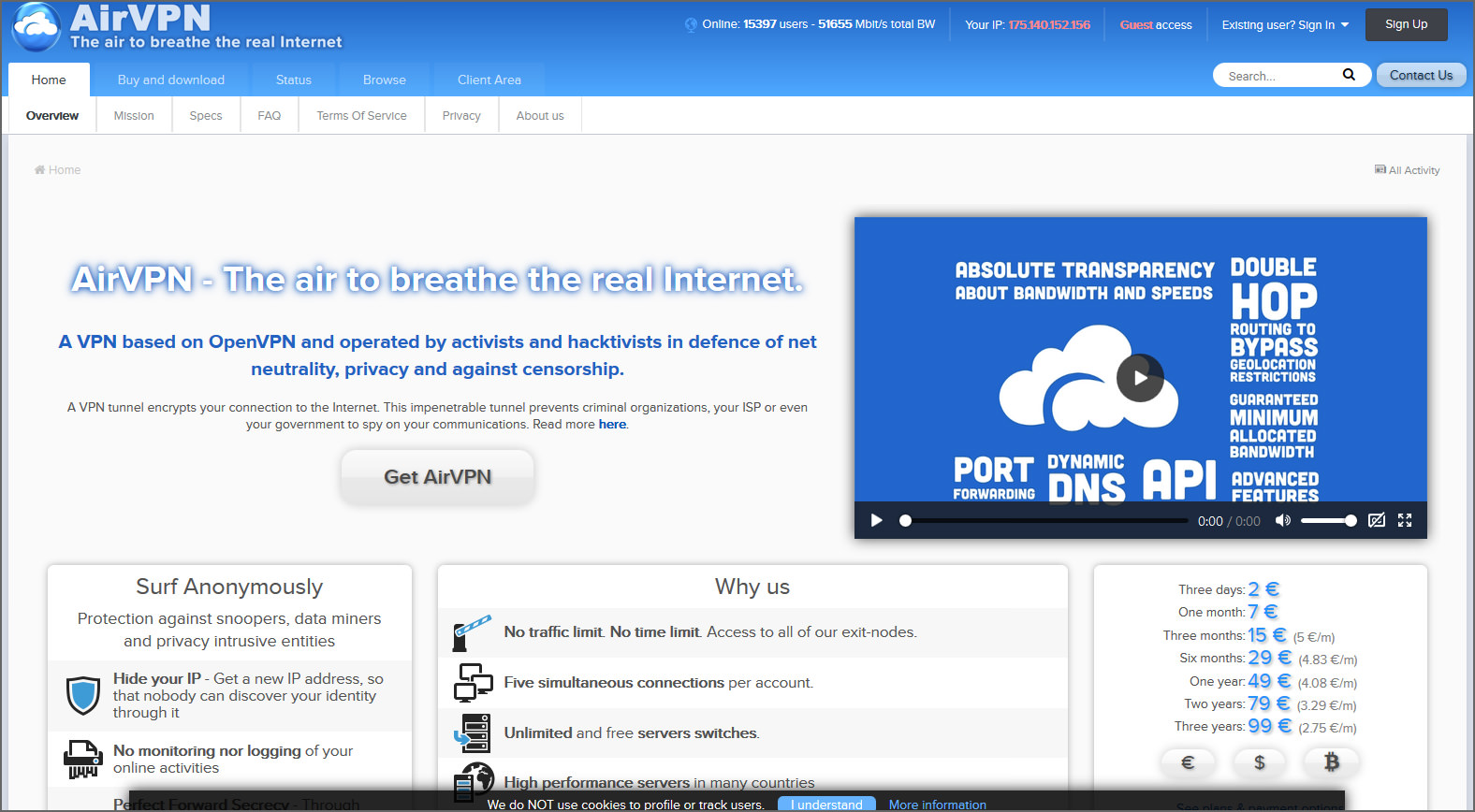Follow the 'here' read more link
1475x812 pixels.
[x=612, y=425]
